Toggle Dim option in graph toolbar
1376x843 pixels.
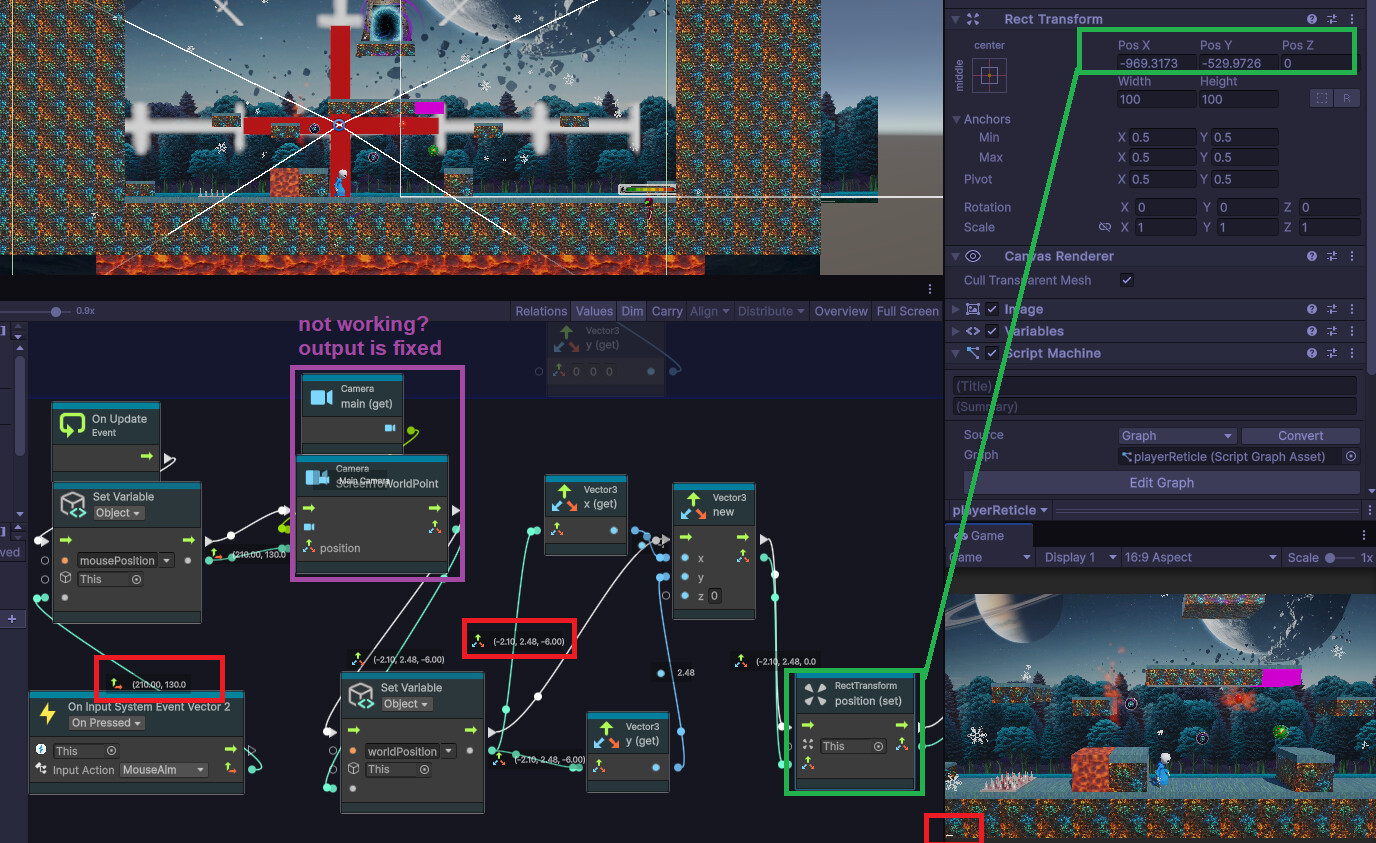(632, 311)
